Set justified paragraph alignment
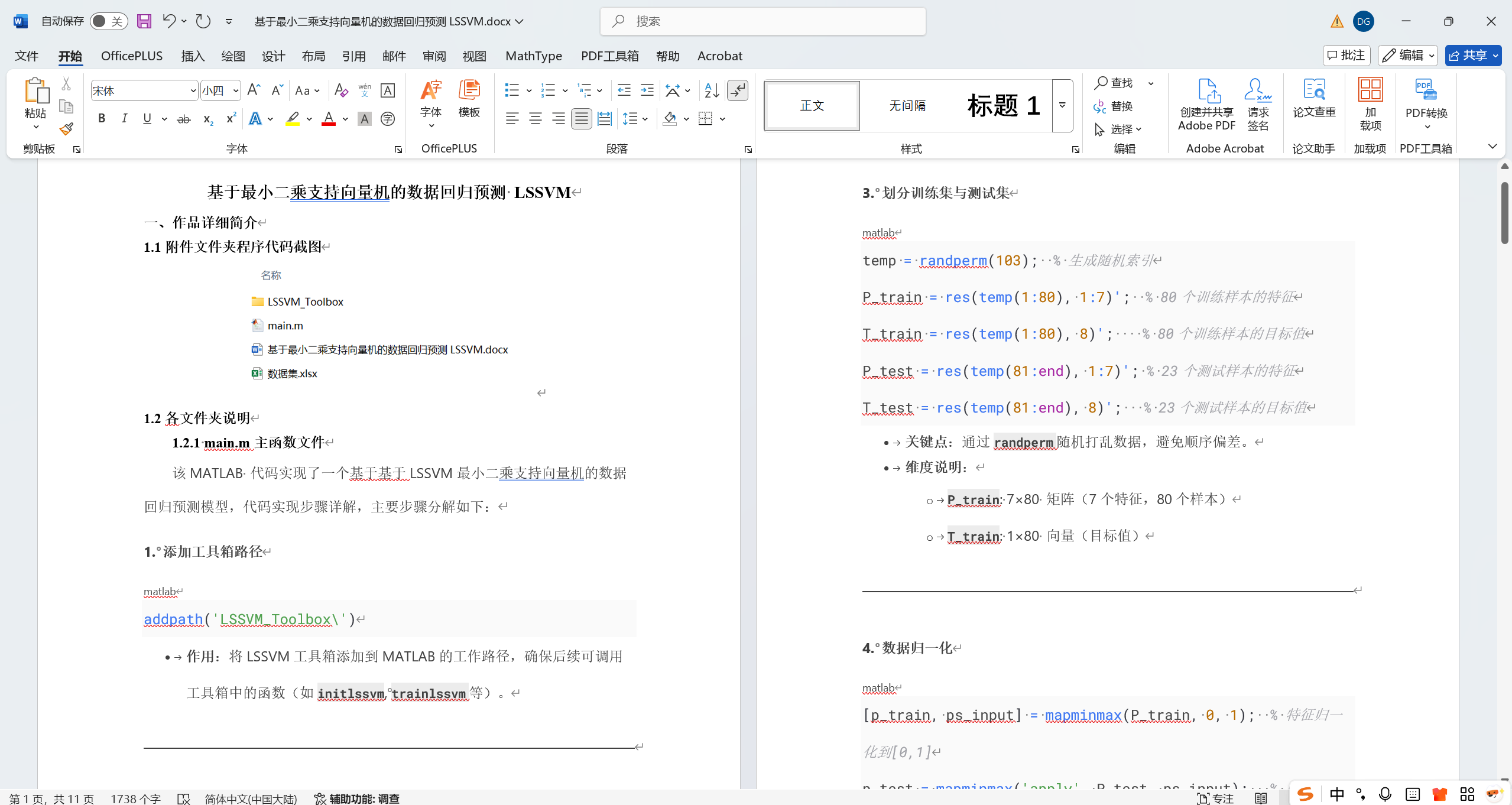The image size is (1512, 805). 582,119
